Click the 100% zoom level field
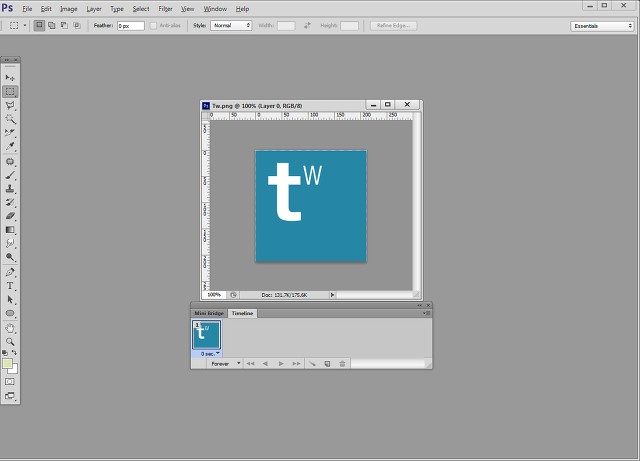 click(214, 295)
